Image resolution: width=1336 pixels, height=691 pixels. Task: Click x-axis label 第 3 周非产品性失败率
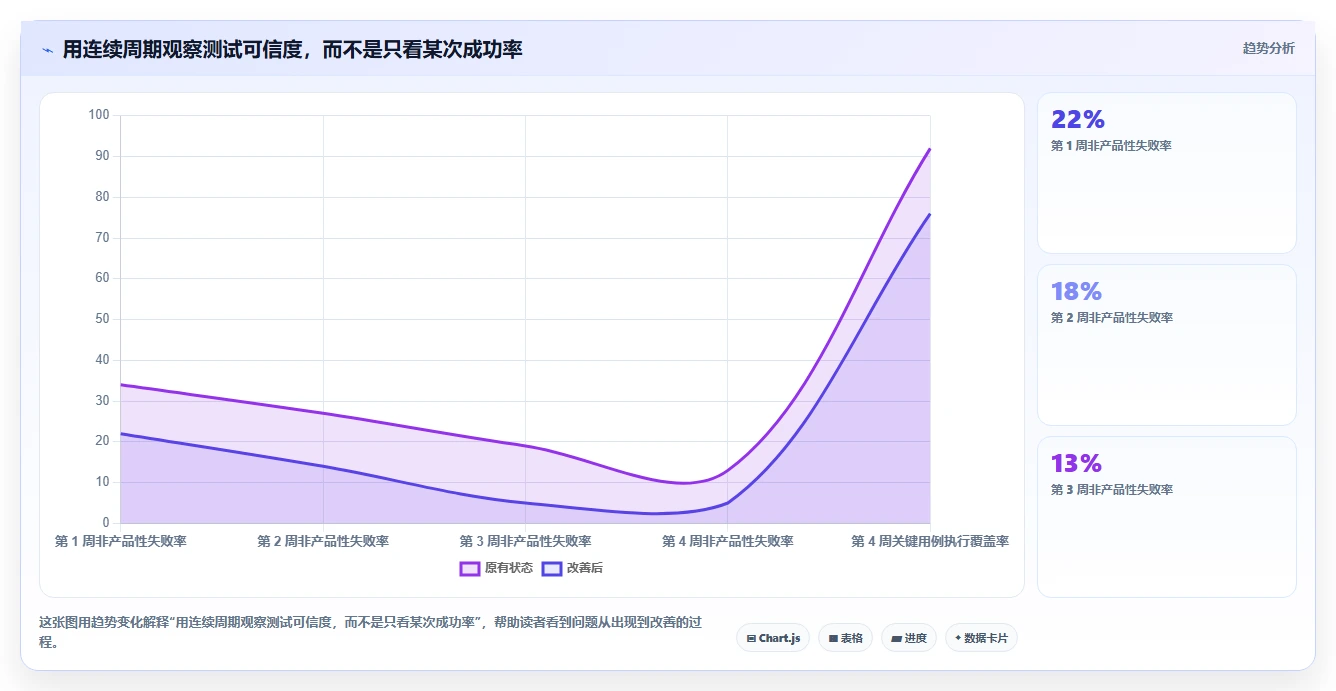pos(525,541)
